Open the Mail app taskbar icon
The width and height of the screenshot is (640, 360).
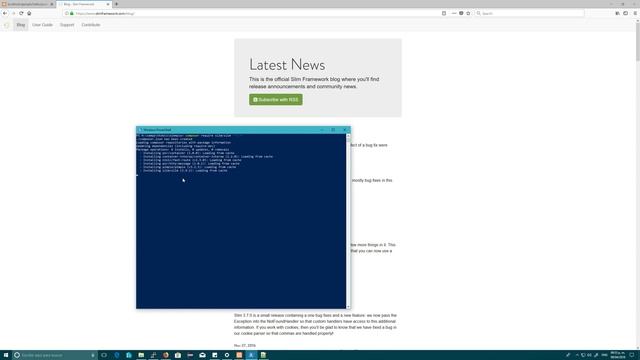(202, 355)
